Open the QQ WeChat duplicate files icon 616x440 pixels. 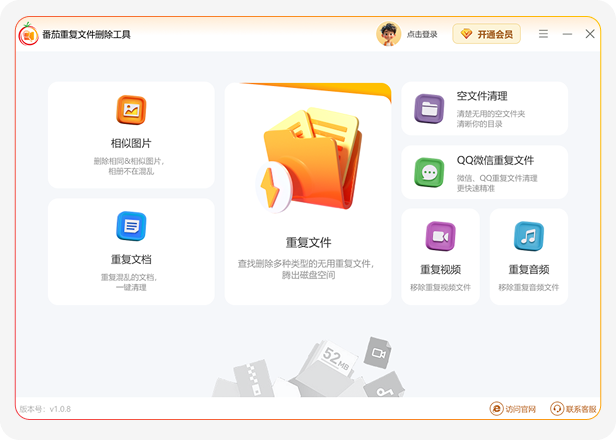coord(429,173)
